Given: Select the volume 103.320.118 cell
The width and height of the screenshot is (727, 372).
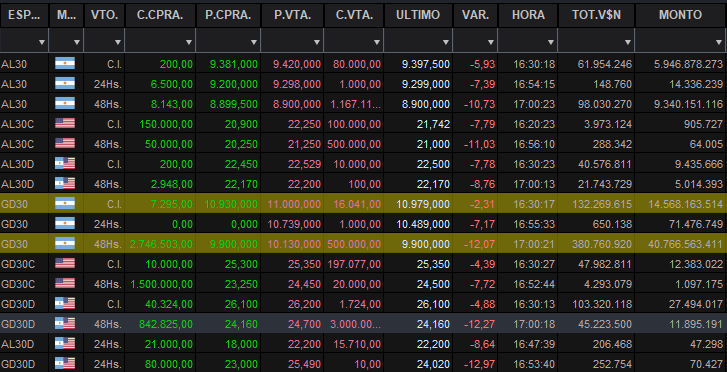Looking at the screenshot, I should click(596, 303).
